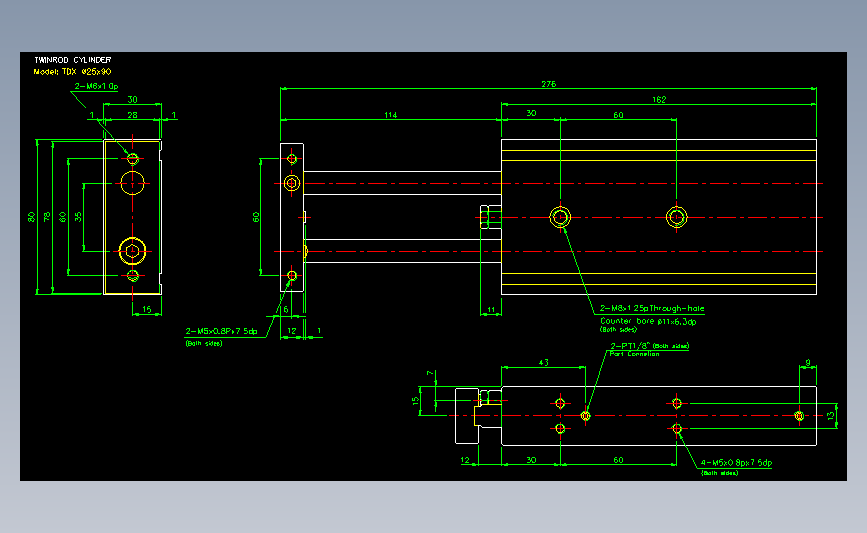867x533 pixels.
Task: Click the 6 dimension text
Action: point(286,310)
